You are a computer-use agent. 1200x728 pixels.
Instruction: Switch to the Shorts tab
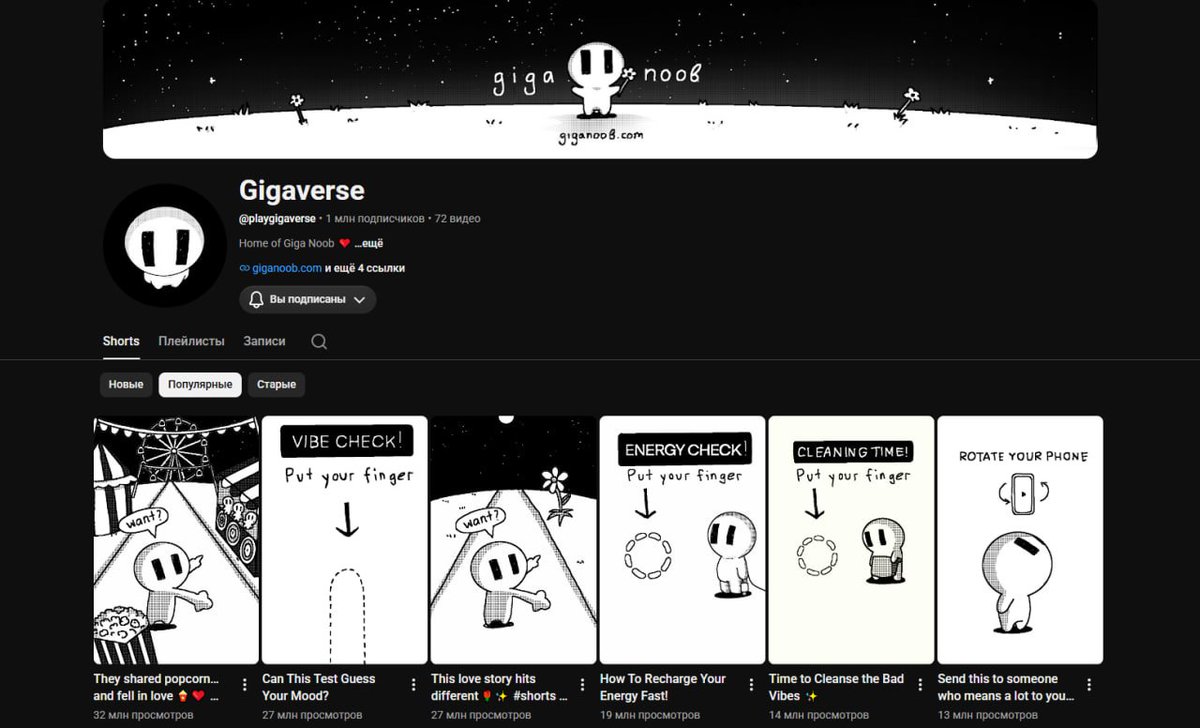pos(121,341)
